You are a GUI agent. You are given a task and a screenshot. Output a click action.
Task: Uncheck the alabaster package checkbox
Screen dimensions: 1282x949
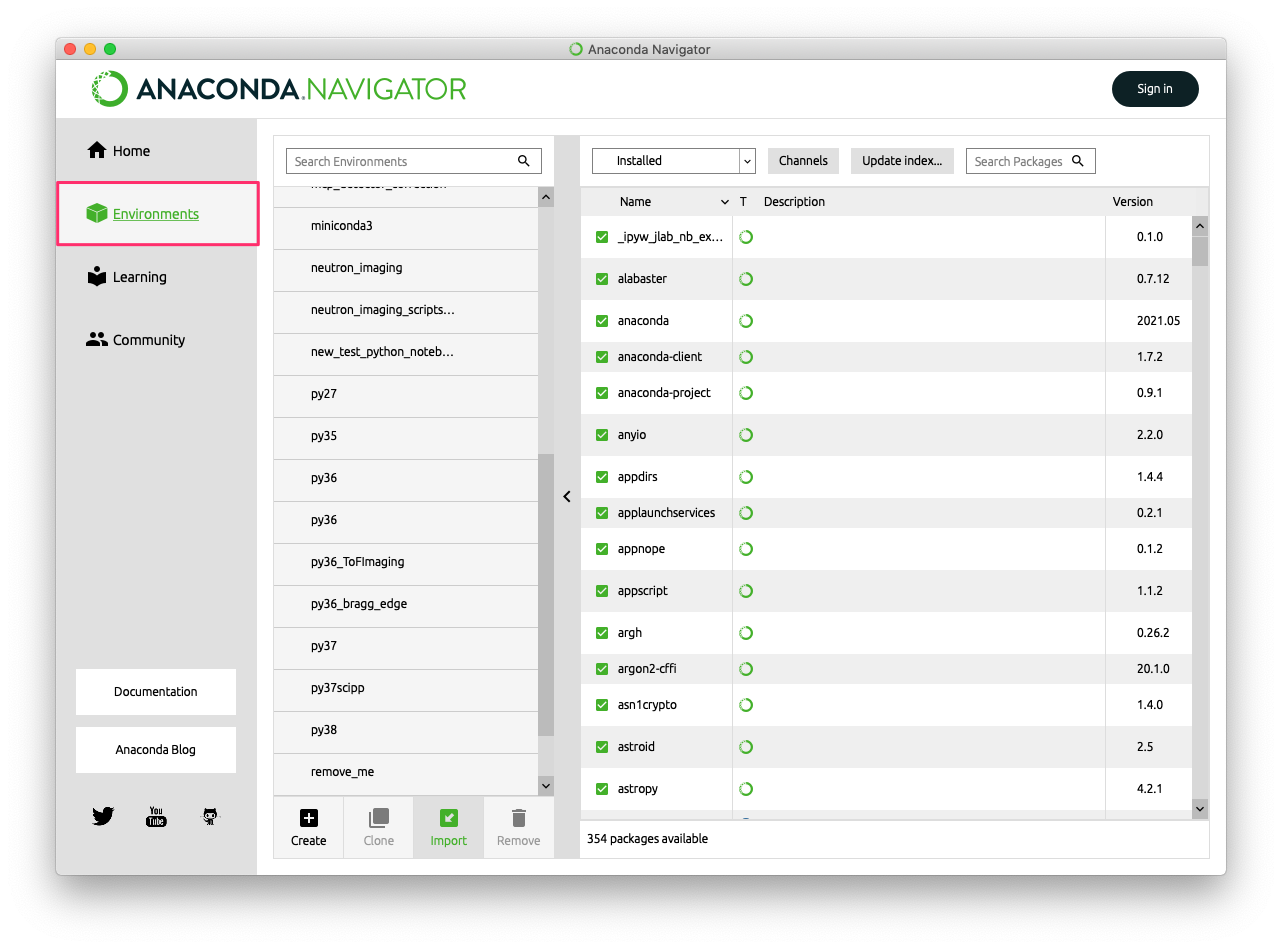pyautogui.click(x=602, y=279)
